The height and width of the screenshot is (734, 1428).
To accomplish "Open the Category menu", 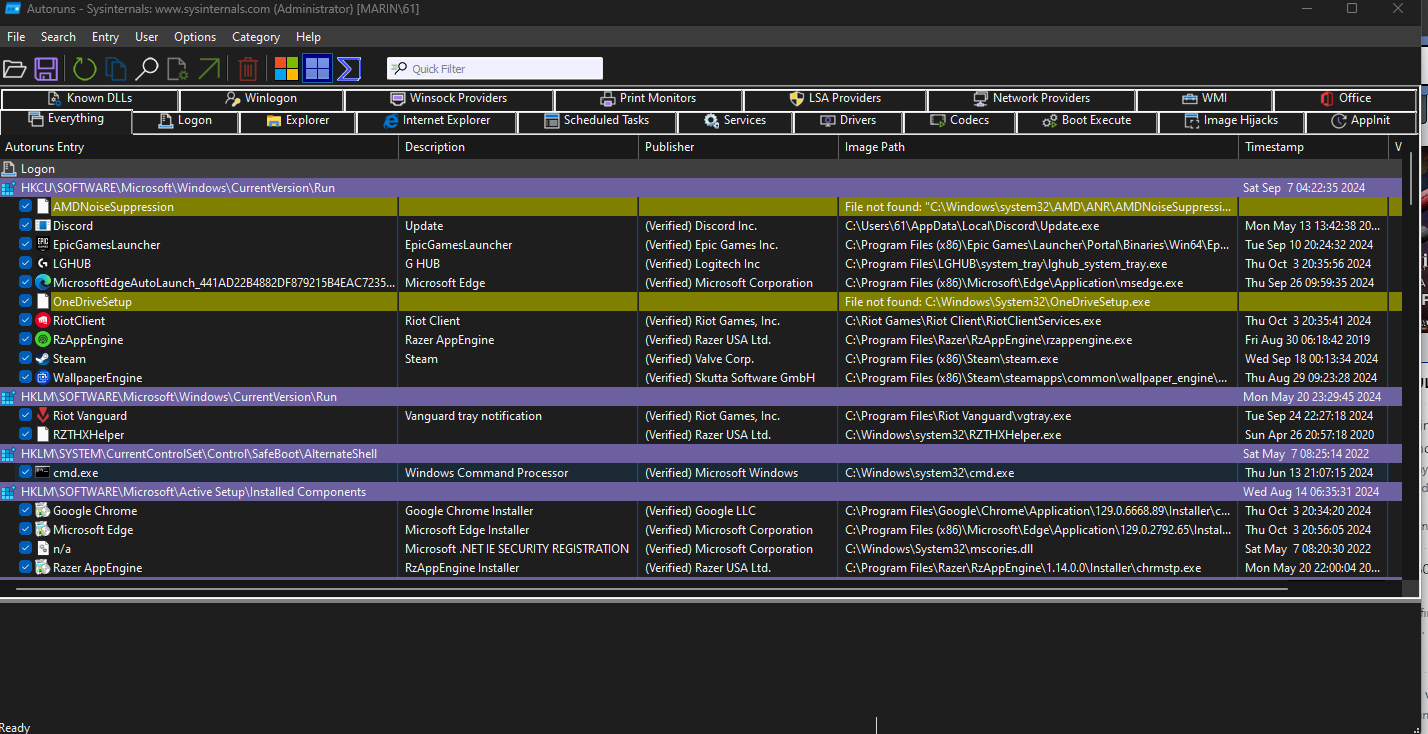I will (x=256, y=37).
